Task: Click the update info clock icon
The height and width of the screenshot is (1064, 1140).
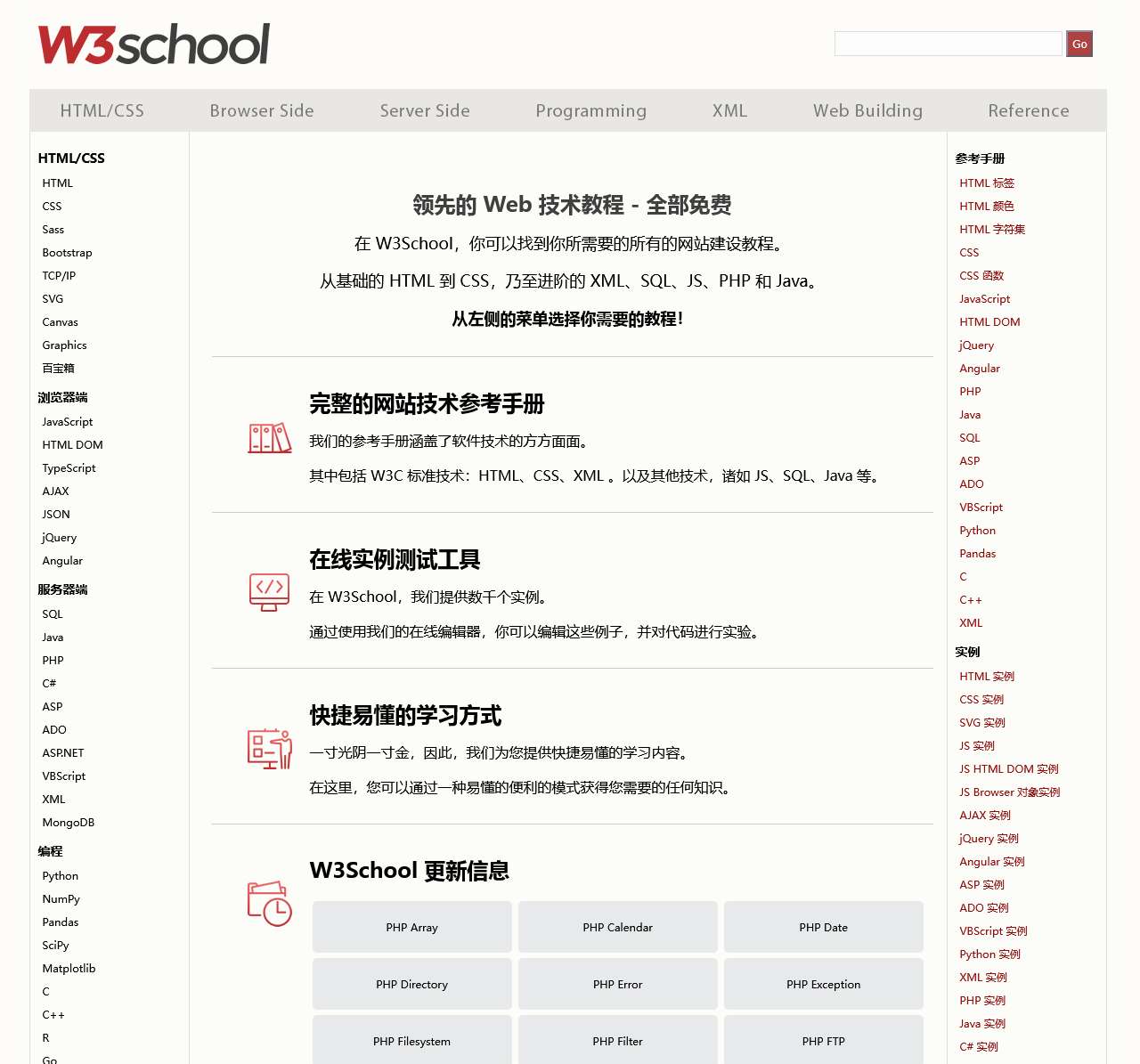Action: tap(267, 904)
